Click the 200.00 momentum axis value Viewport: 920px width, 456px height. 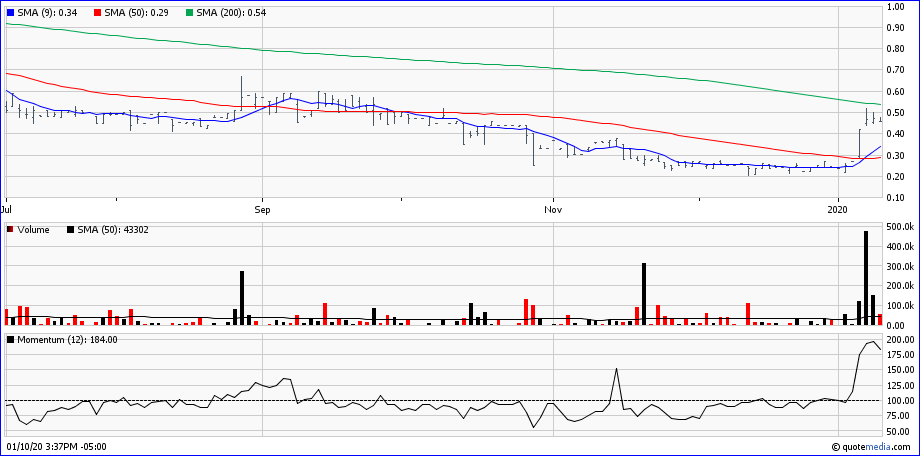900,340
